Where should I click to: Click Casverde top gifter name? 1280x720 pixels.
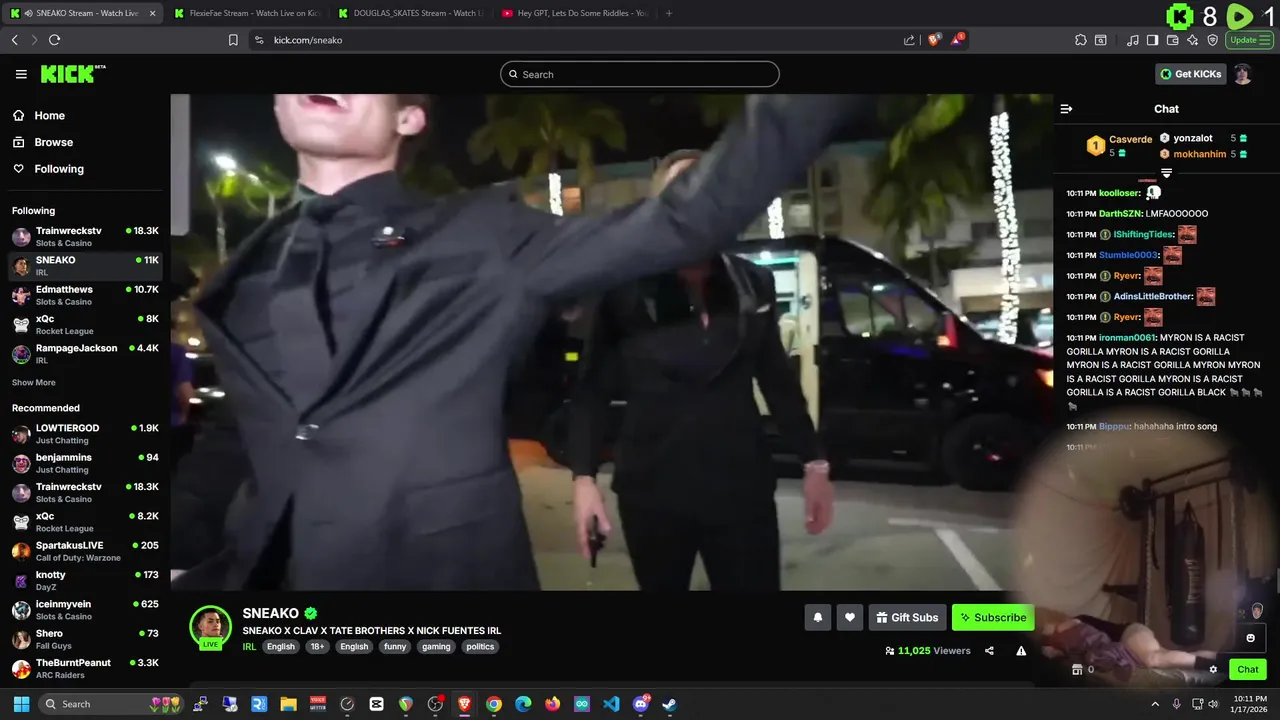click(x=1130, y=140)
